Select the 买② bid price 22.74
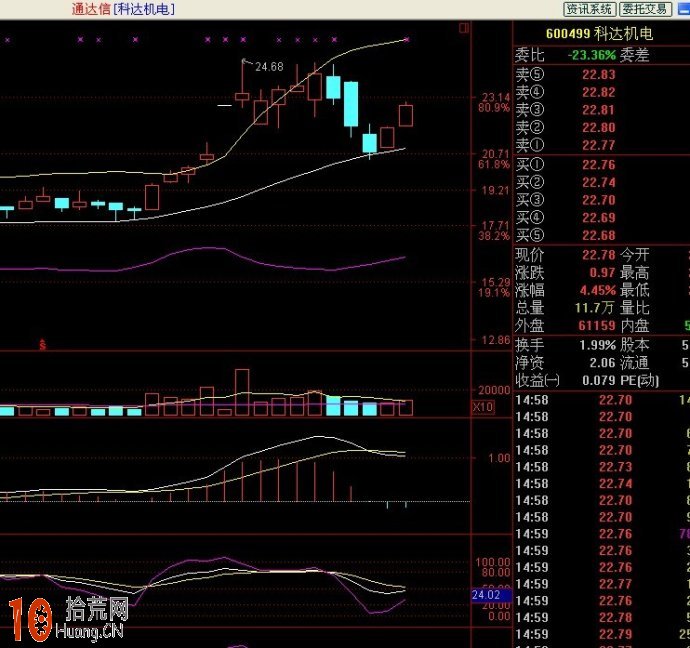This screenshot has height=648, width=690. pyautogui.click(x=598, y=183)
